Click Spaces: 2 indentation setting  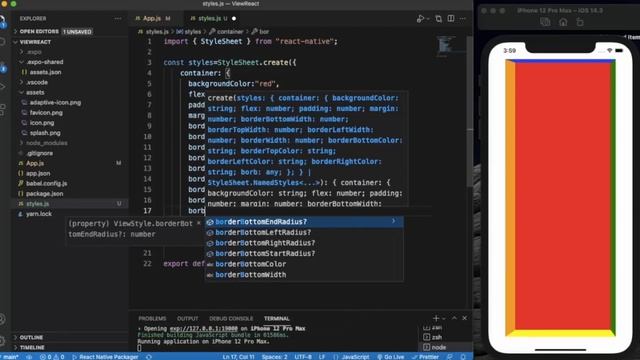click(274, 357)
